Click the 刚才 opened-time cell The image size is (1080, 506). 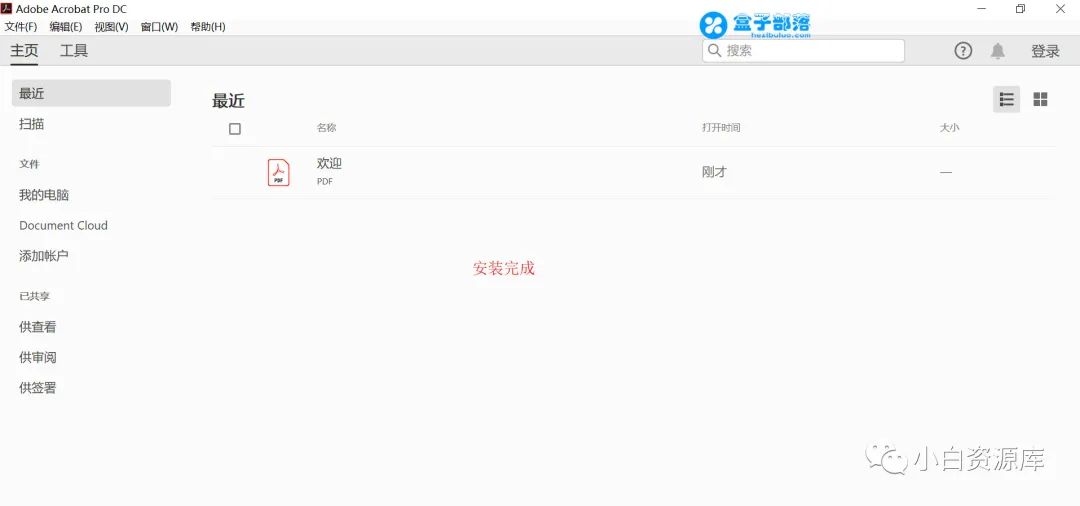click(714, 172)
